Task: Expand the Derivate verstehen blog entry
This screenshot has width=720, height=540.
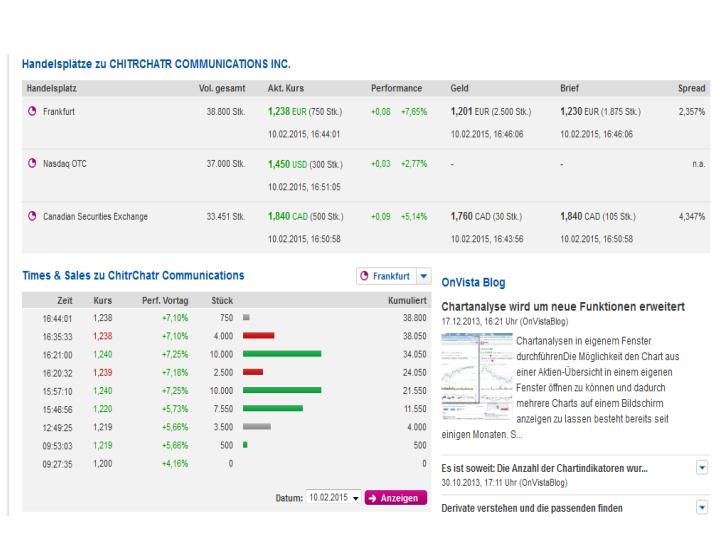Action: click(x=702, y=508)
